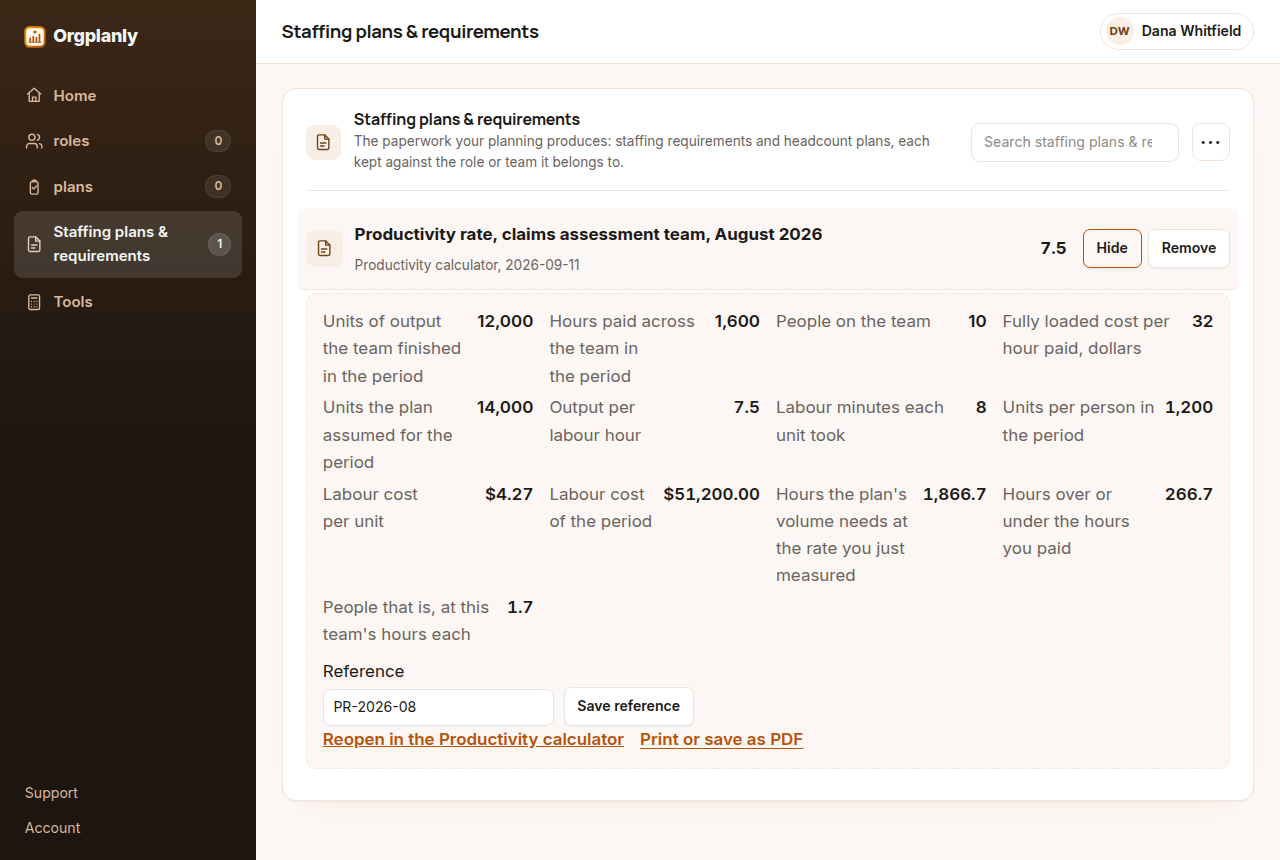Select the plans clipboard icon
This screenshot has width=1280, height=860.
coord(34,187)
